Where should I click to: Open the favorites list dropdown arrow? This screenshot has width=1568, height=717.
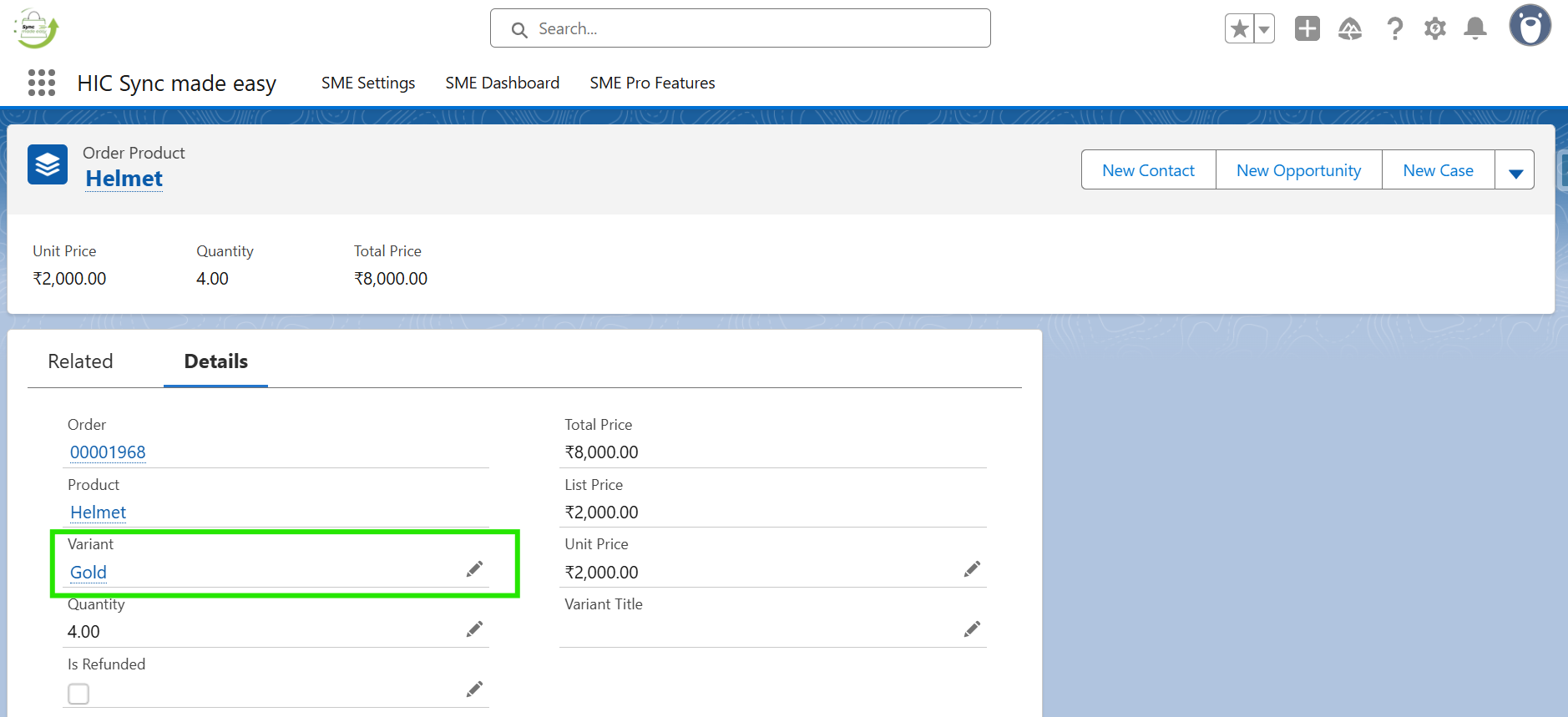click(x=1264, y=28)
